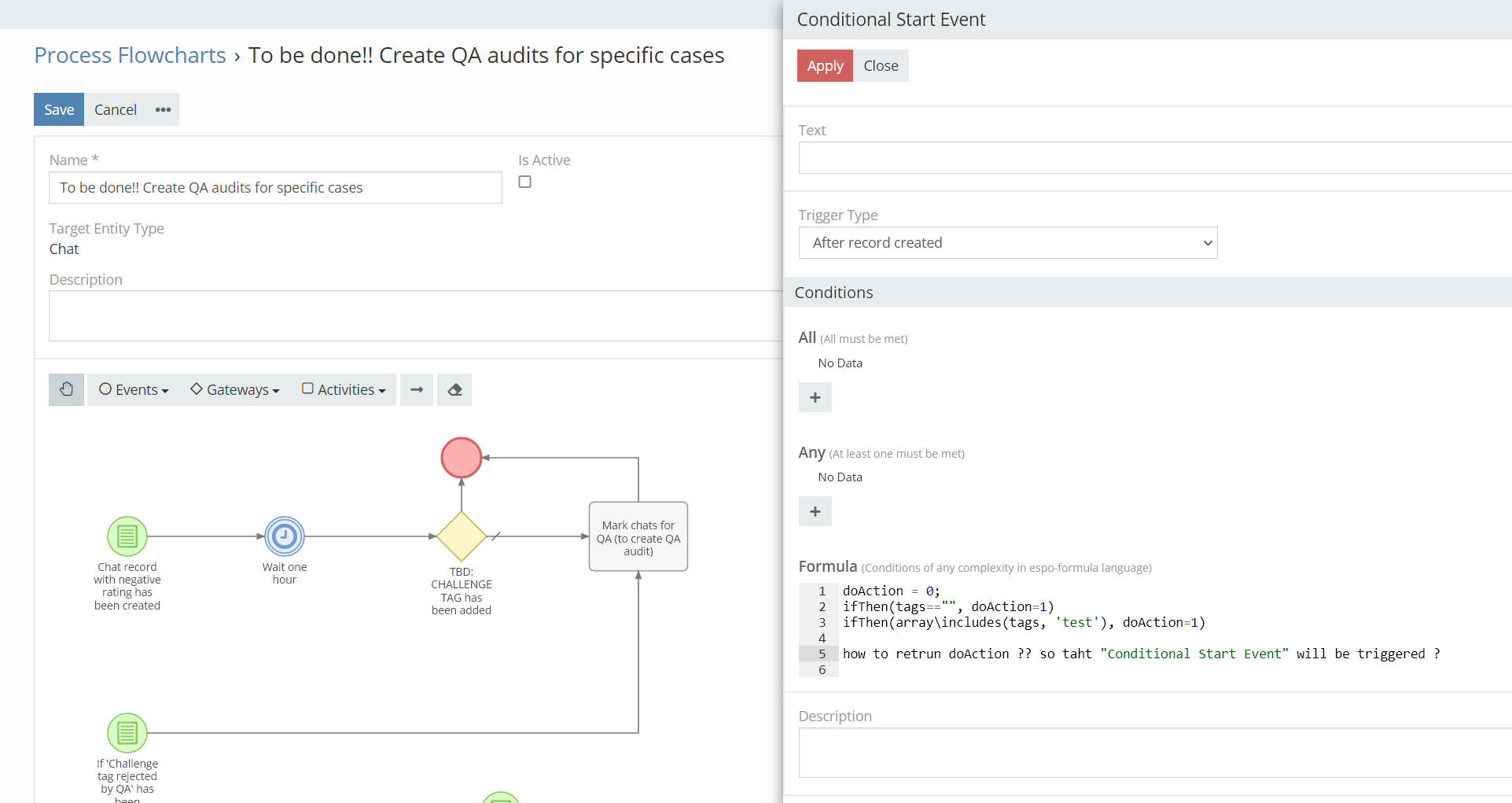1512x803 pixels.
Task: Expand the Gateways dropdown menu
Action: point(235,389)
